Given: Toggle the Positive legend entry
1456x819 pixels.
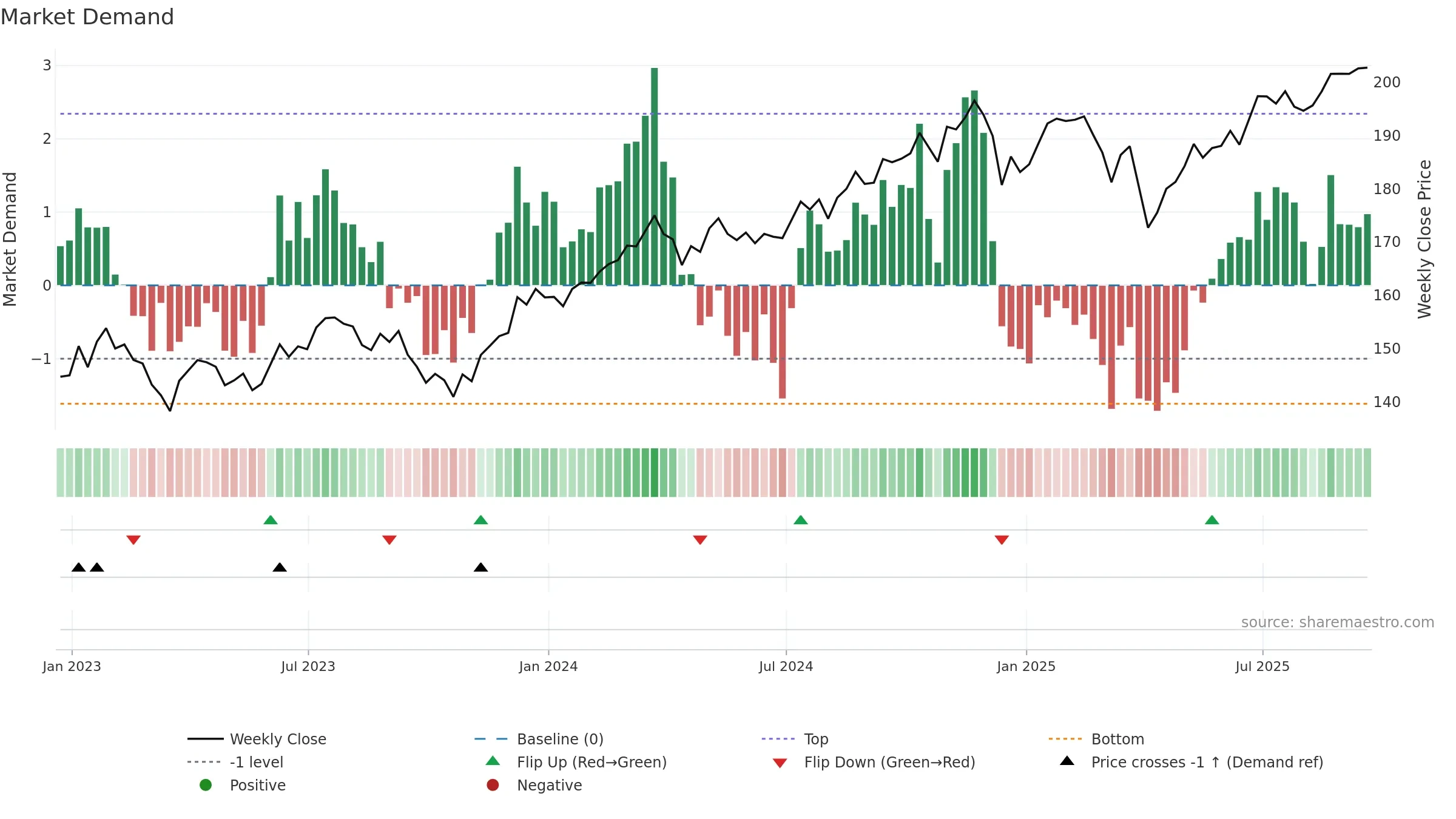Looking at the screenshot, I should click(243, 785).
